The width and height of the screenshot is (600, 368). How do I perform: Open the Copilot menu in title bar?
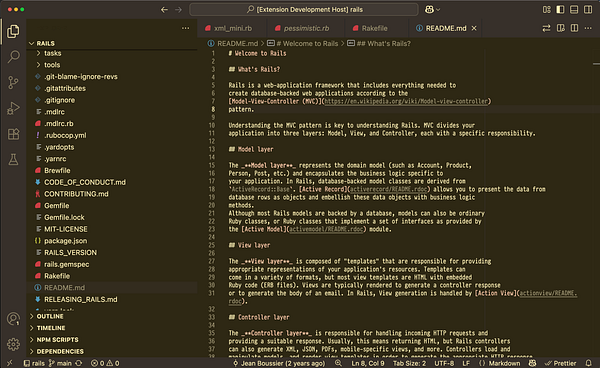(x=432, y=10)
